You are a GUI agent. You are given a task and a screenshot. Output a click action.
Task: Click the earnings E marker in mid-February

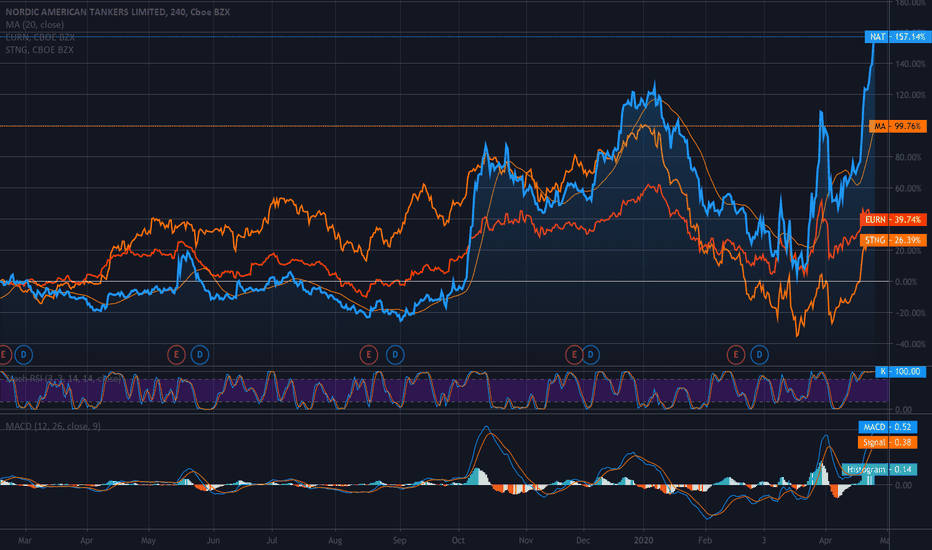click(x=736, y=355)
